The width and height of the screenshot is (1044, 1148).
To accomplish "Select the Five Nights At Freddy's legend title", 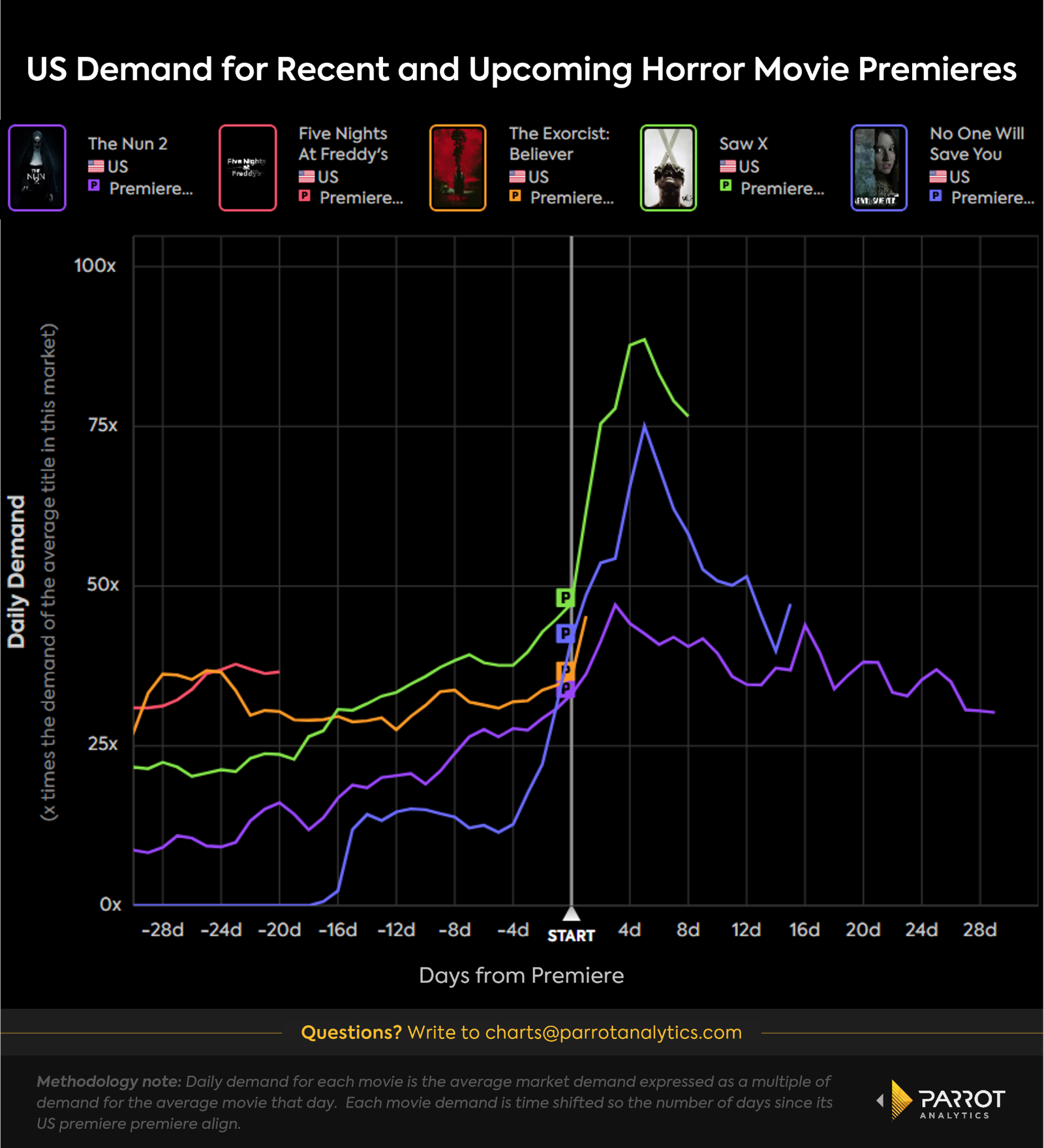I will [x=345, y=144].
